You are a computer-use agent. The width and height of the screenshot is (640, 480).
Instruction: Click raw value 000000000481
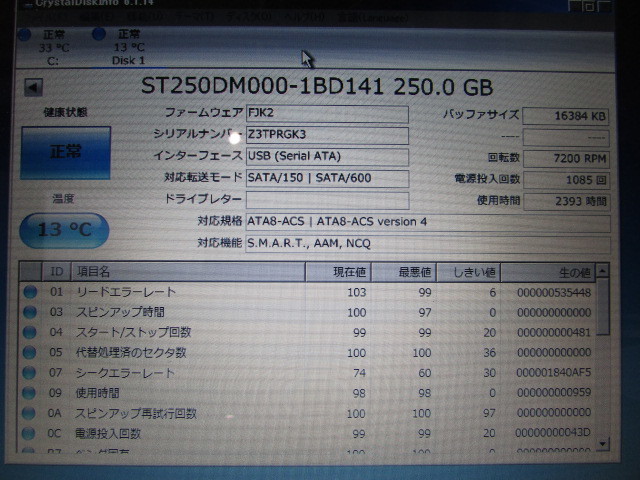pos(554,333)
